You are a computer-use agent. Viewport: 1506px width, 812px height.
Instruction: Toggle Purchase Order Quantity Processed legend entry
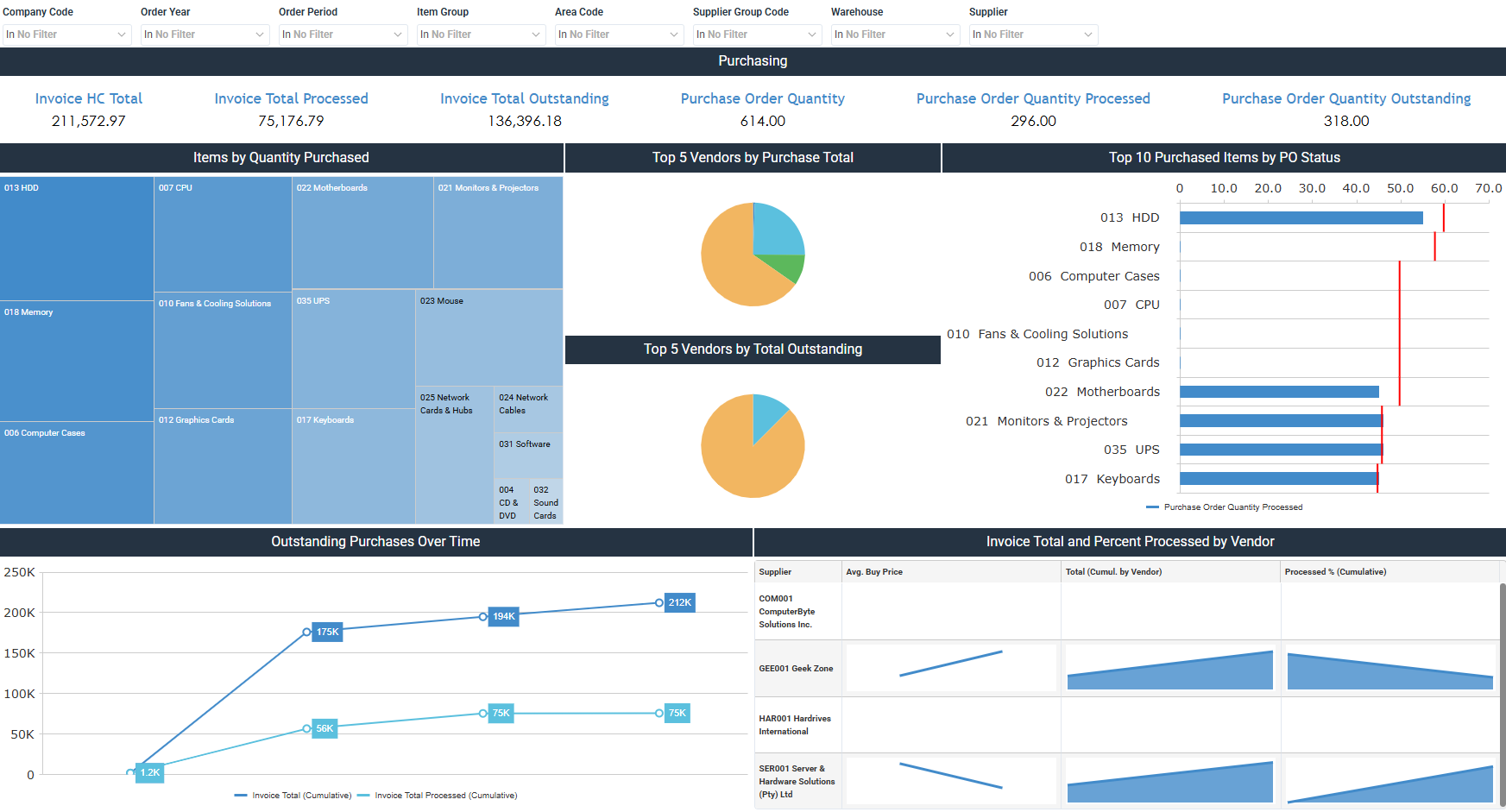[1225, 507]
